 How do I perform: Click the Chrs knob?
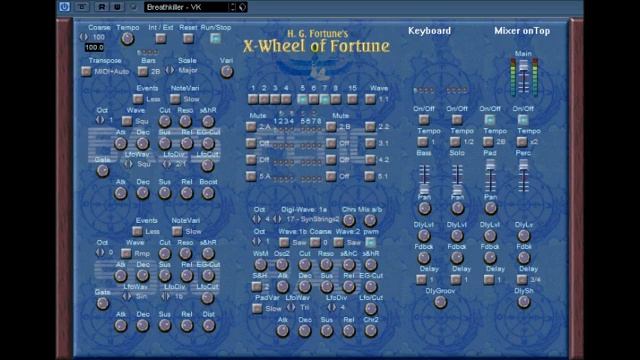point(349,220)
